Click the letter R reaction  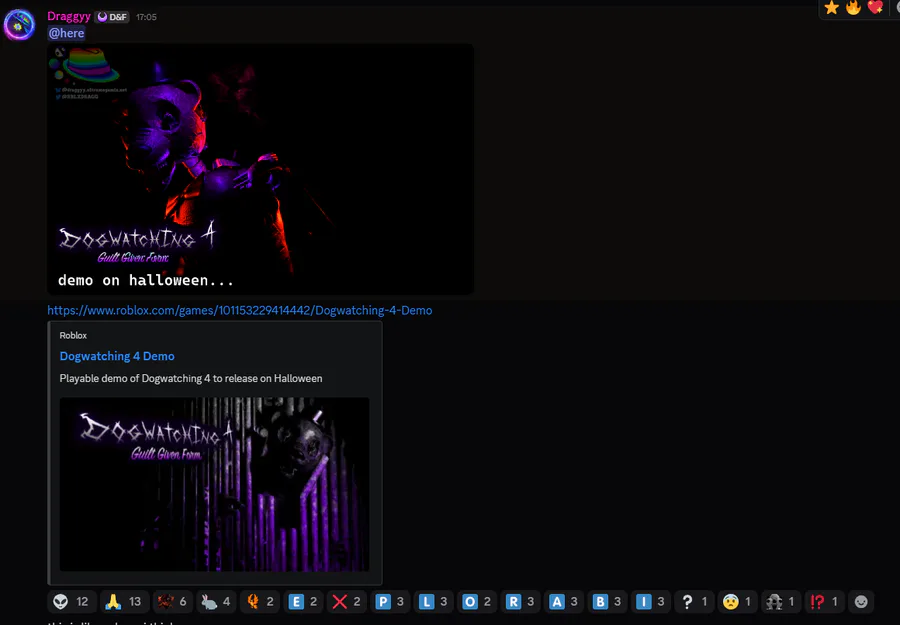521,601
